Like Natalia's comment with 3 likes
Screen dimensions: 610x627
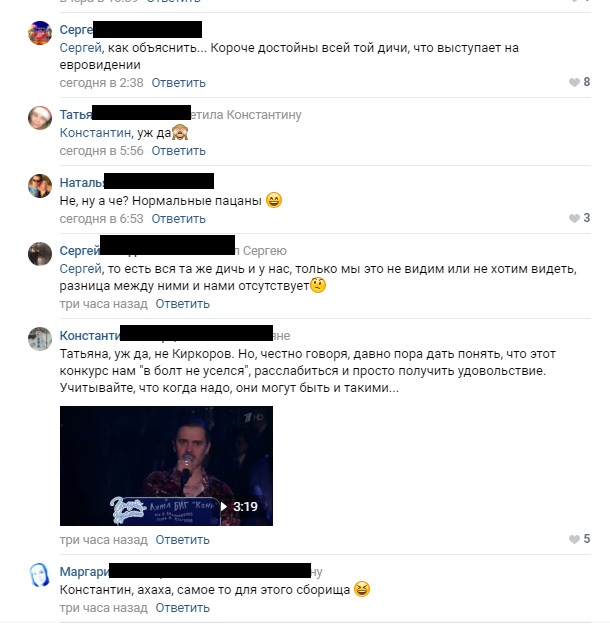579,218
